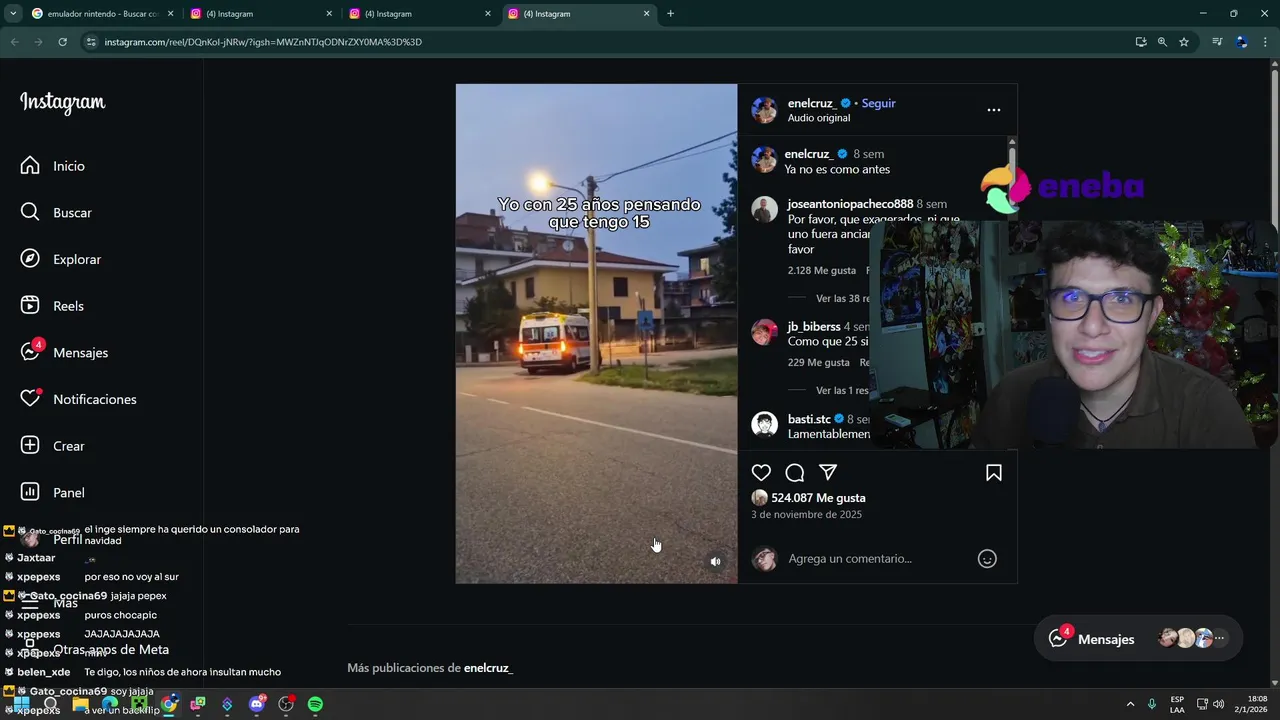Click Audio original link
Image resolution: width=1280 pixels, height=720 pixels.
coord(819,118)
